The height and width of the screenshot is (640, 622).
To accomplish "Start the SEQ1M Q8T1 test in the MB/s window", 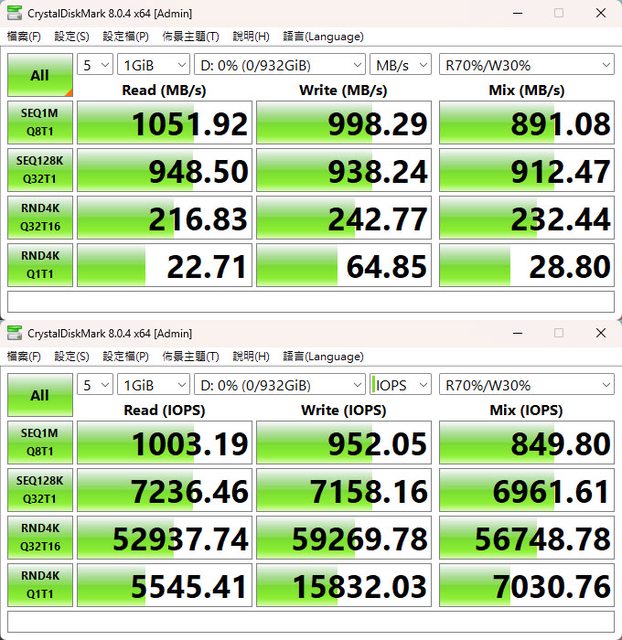I will click(39, 122).
